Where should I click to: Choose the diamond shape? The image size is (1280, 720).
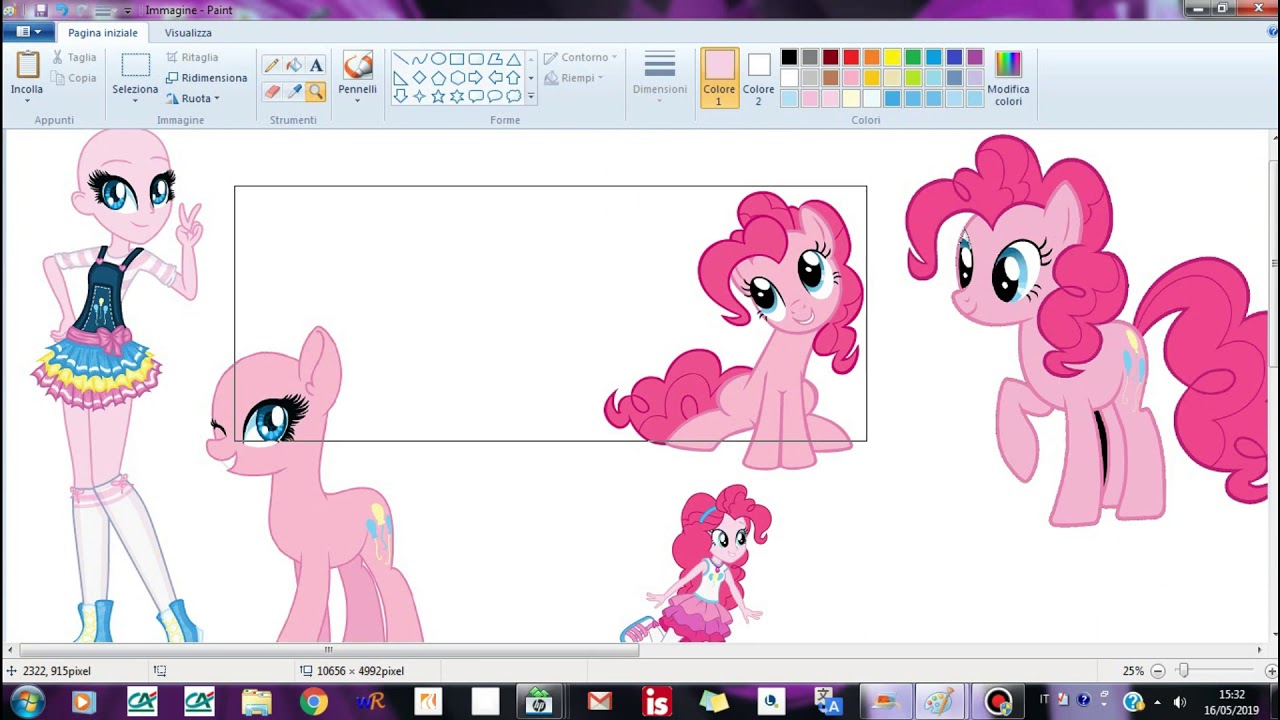(x=419, y=78)
